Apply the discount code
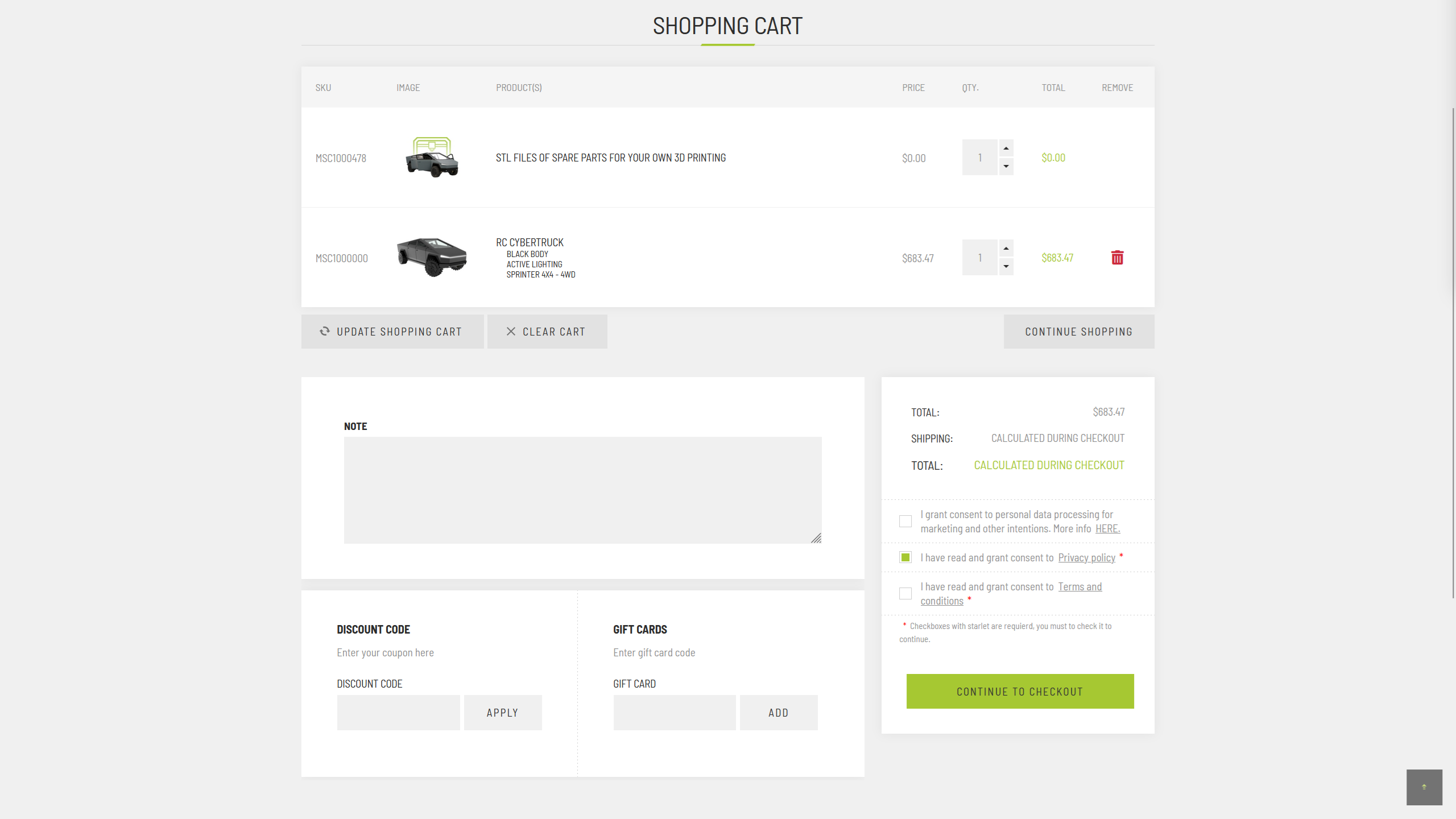The height and width of the screenshot is (819, 1456). pos(503,713)
